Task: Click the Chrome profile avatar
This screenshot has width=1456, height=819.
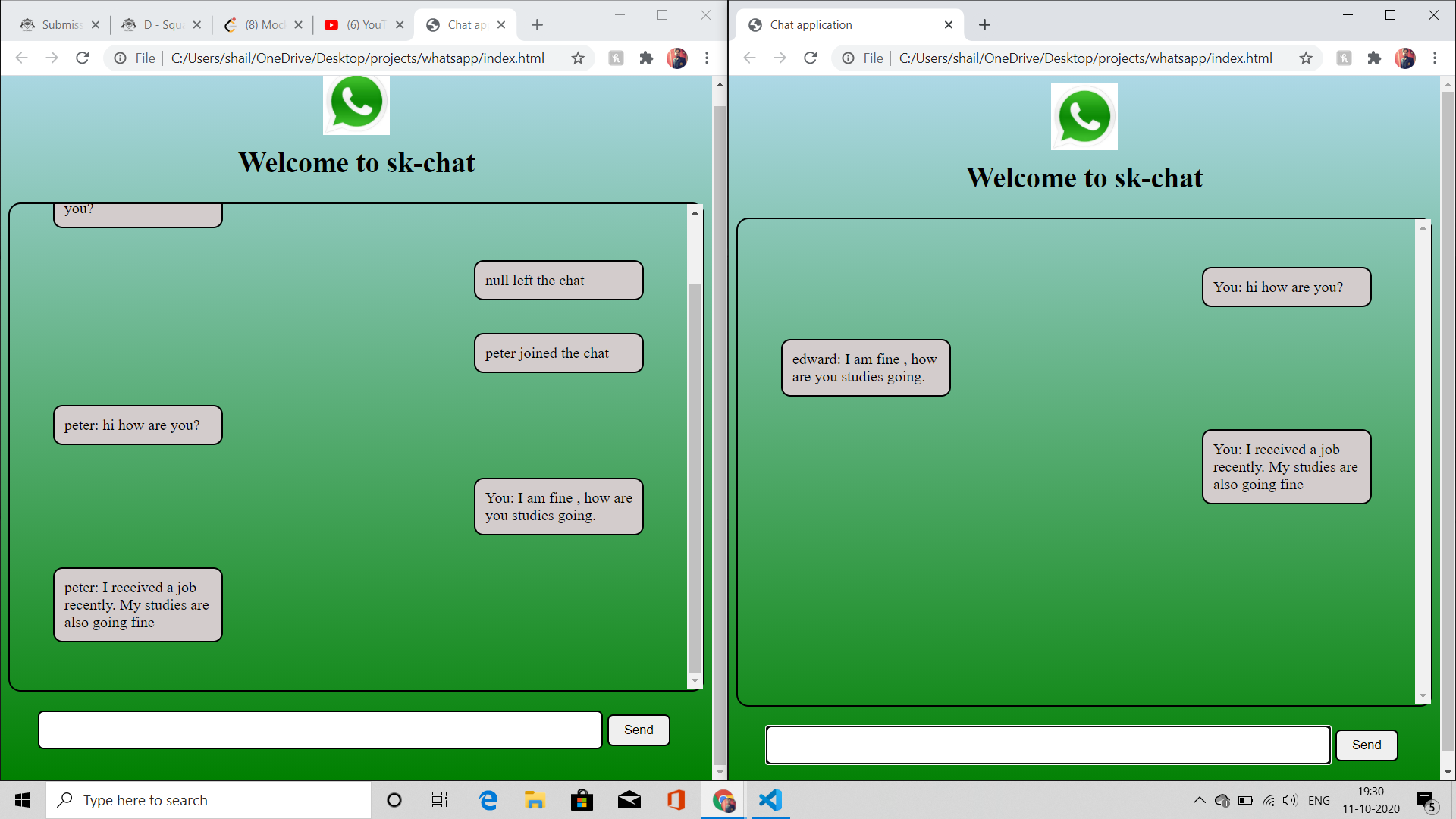Action: tap(676, 58)
